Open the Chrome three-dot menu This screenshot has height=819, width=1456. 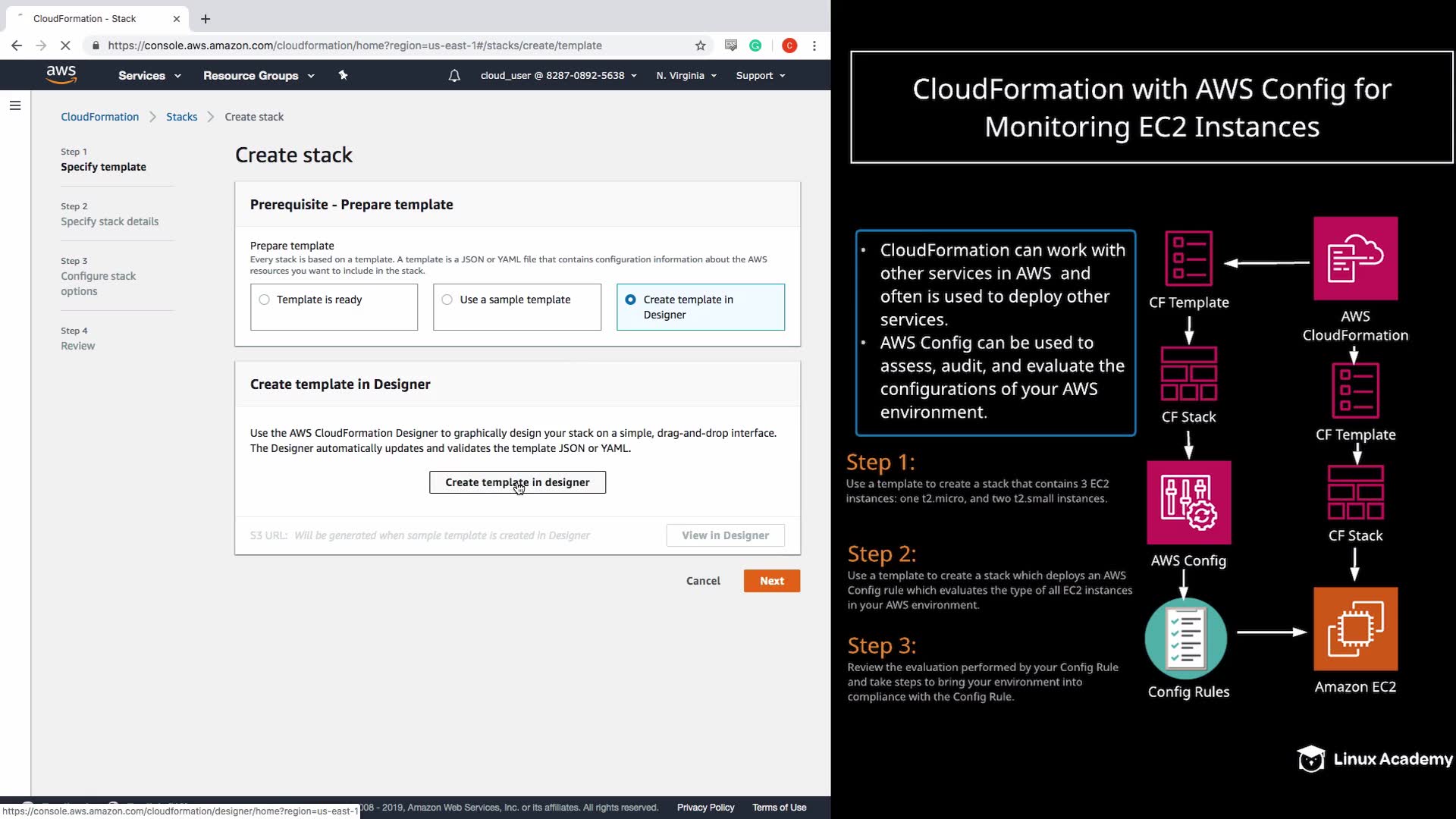tap(814, 45)
